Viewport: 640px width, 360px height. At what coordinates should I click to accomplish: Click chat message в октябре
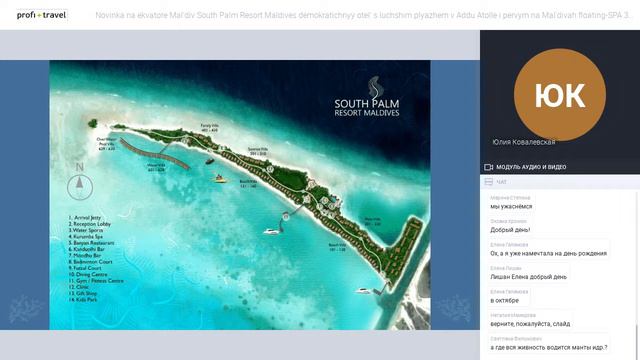coord(504,300)
